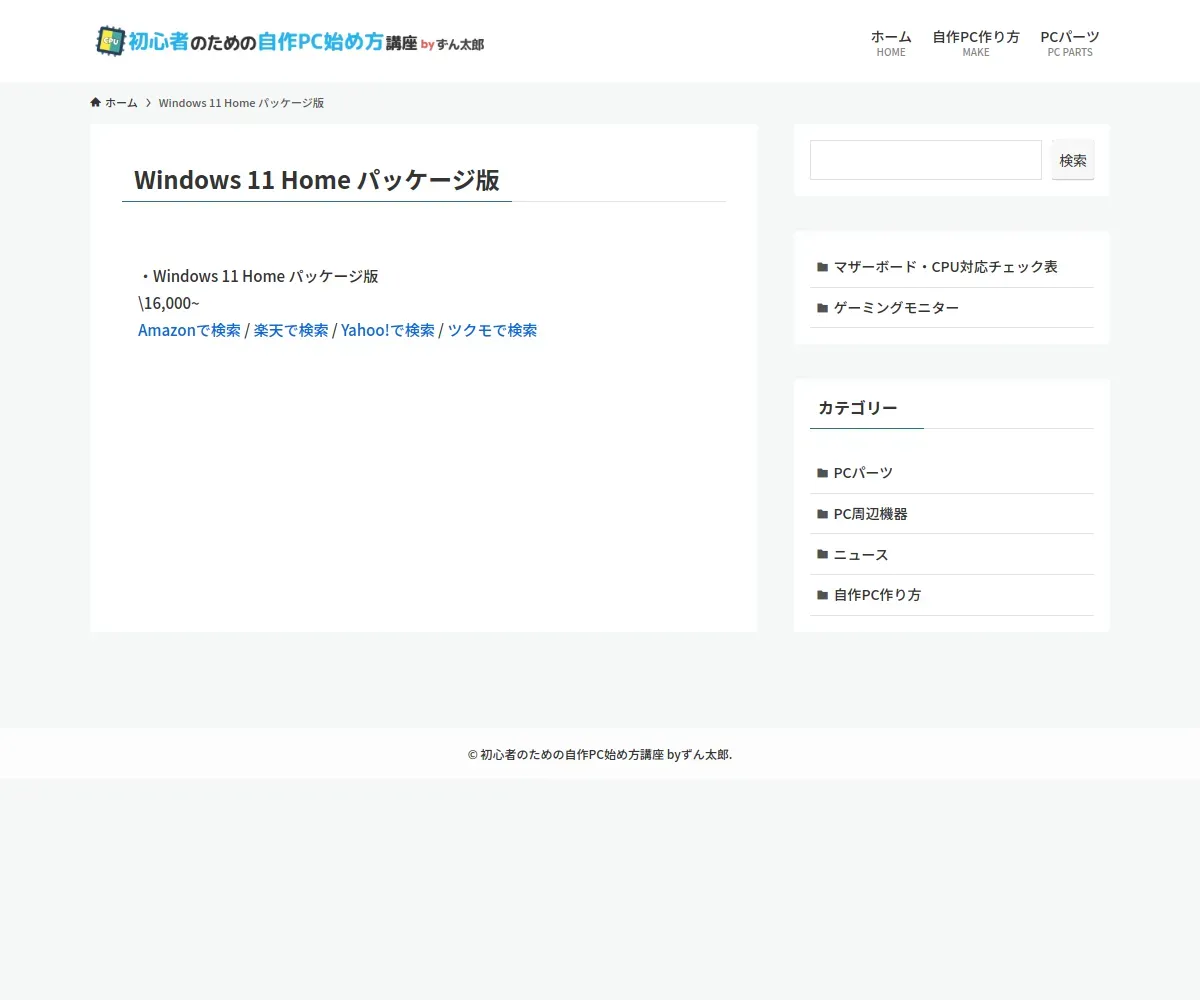
Task: Click folder icon beside PCパーツ category
Action: (x=822, y=473)
